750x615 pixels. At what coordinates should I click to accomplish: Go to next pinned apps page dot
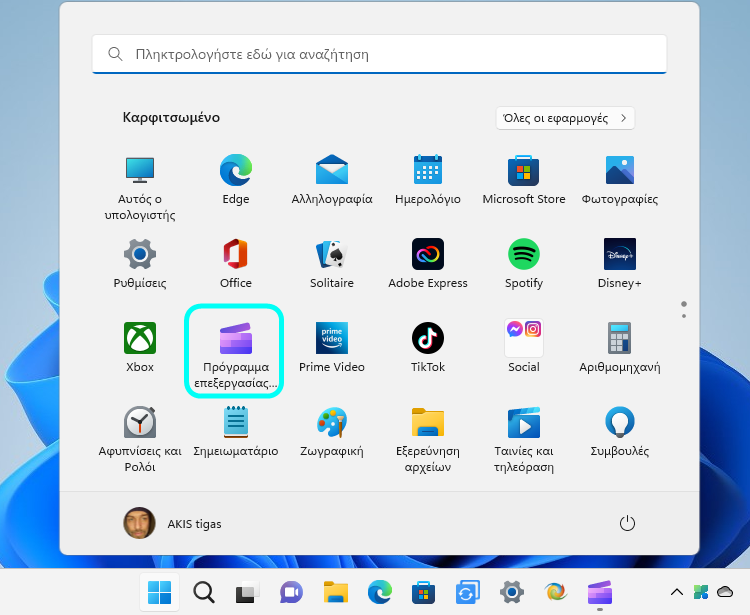(x=684, y=316)
